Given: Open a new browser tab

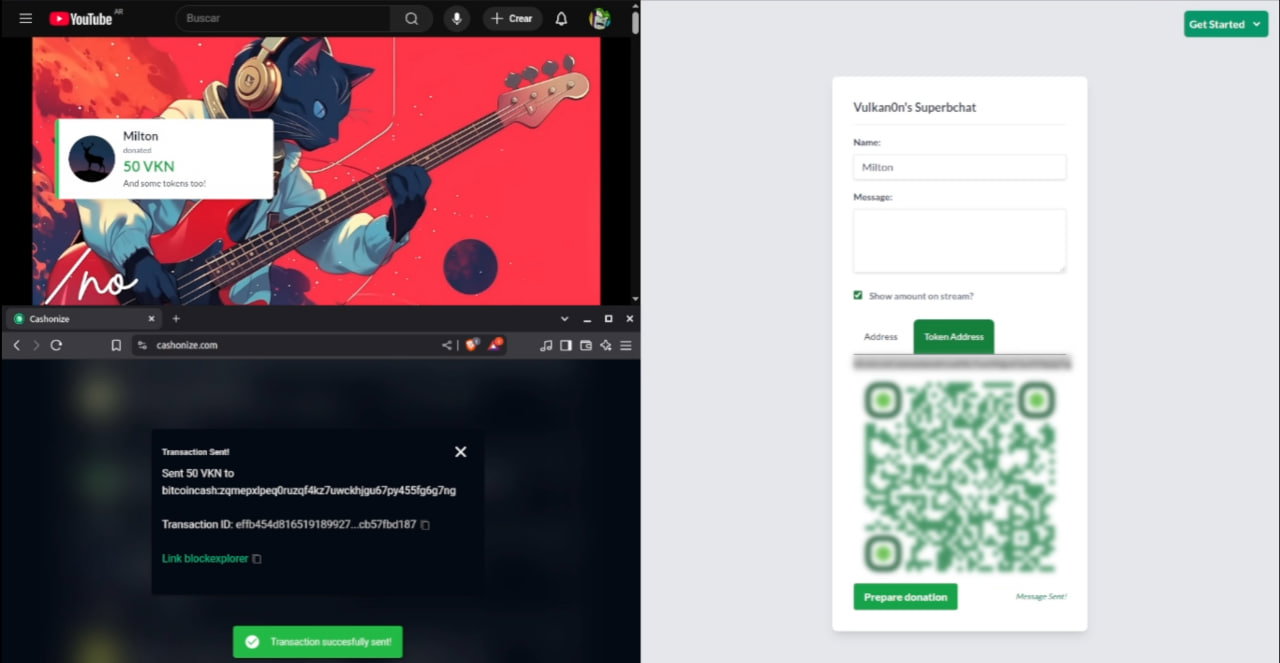Looking at the screenshot, I should tap(176, 318).
